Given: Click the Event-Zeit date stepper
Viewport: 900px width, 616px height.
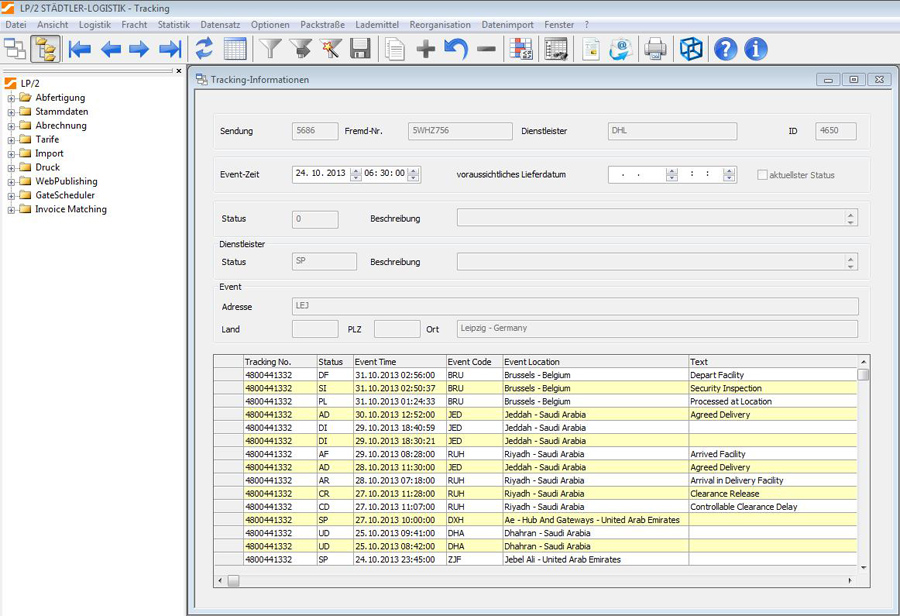Looking at the screenshot, I should [356, 174].
